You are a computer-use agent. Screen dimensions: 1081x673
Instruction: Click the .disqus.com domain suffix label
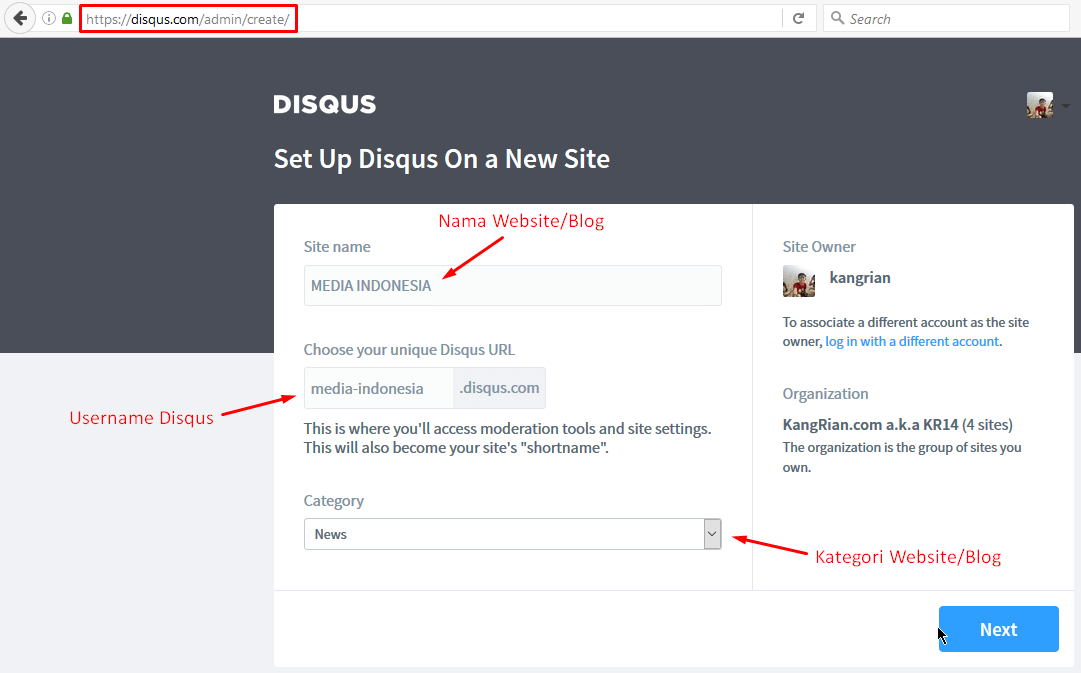[499, 388]
